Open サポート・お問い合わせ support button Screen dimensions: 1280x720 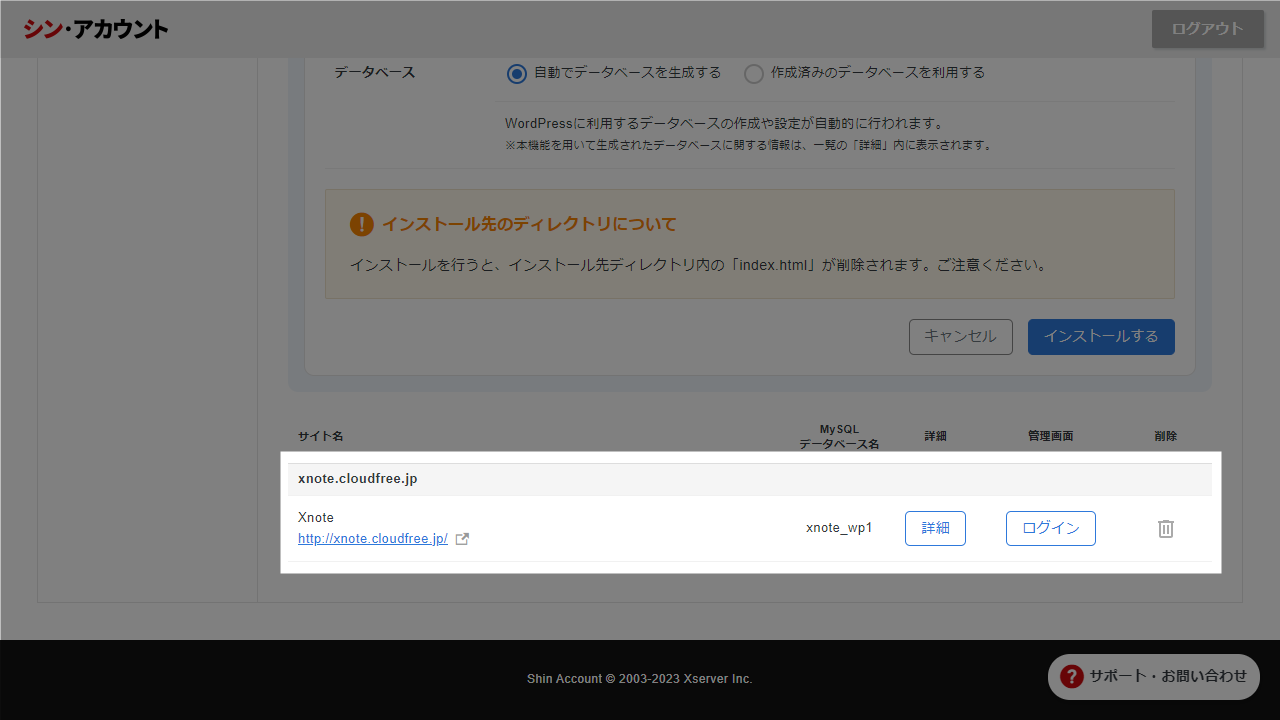[1154, 677]
